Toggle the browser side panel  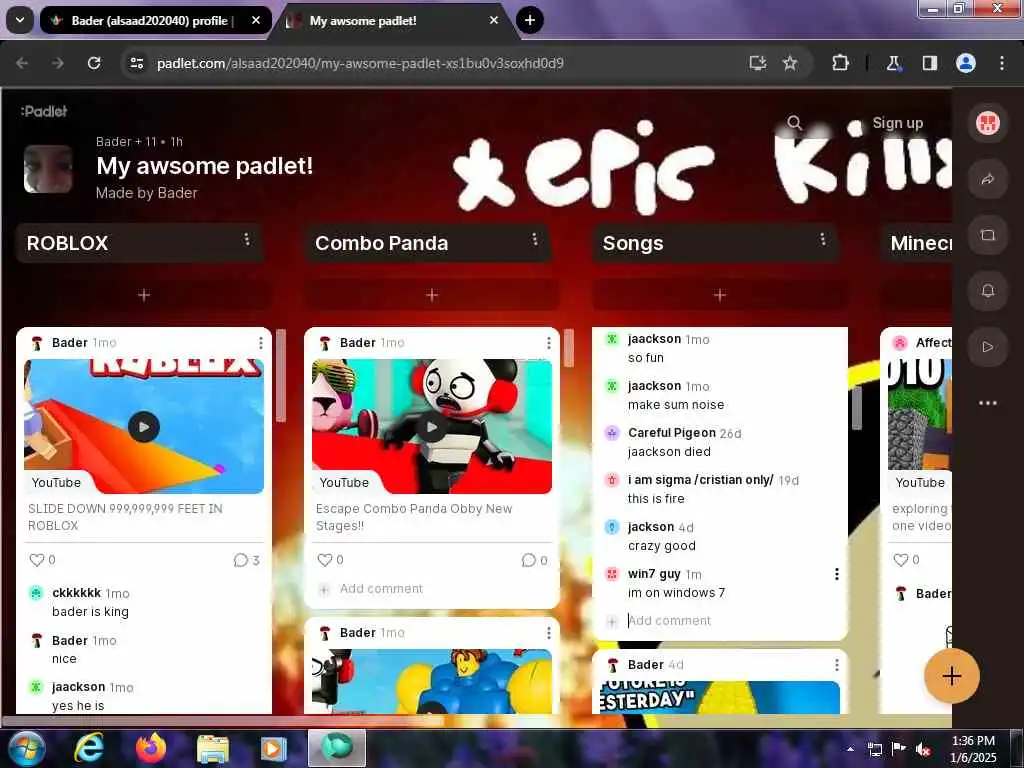[x=929, y=63]
